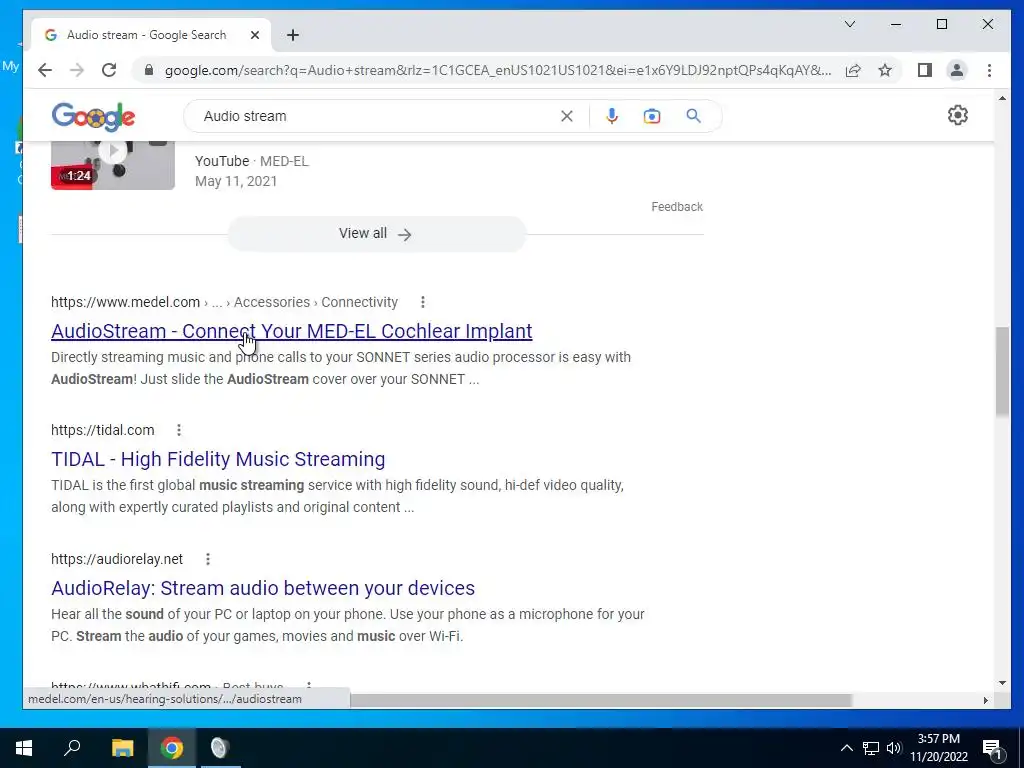Open network status tray icon

[x=871, y=748]
